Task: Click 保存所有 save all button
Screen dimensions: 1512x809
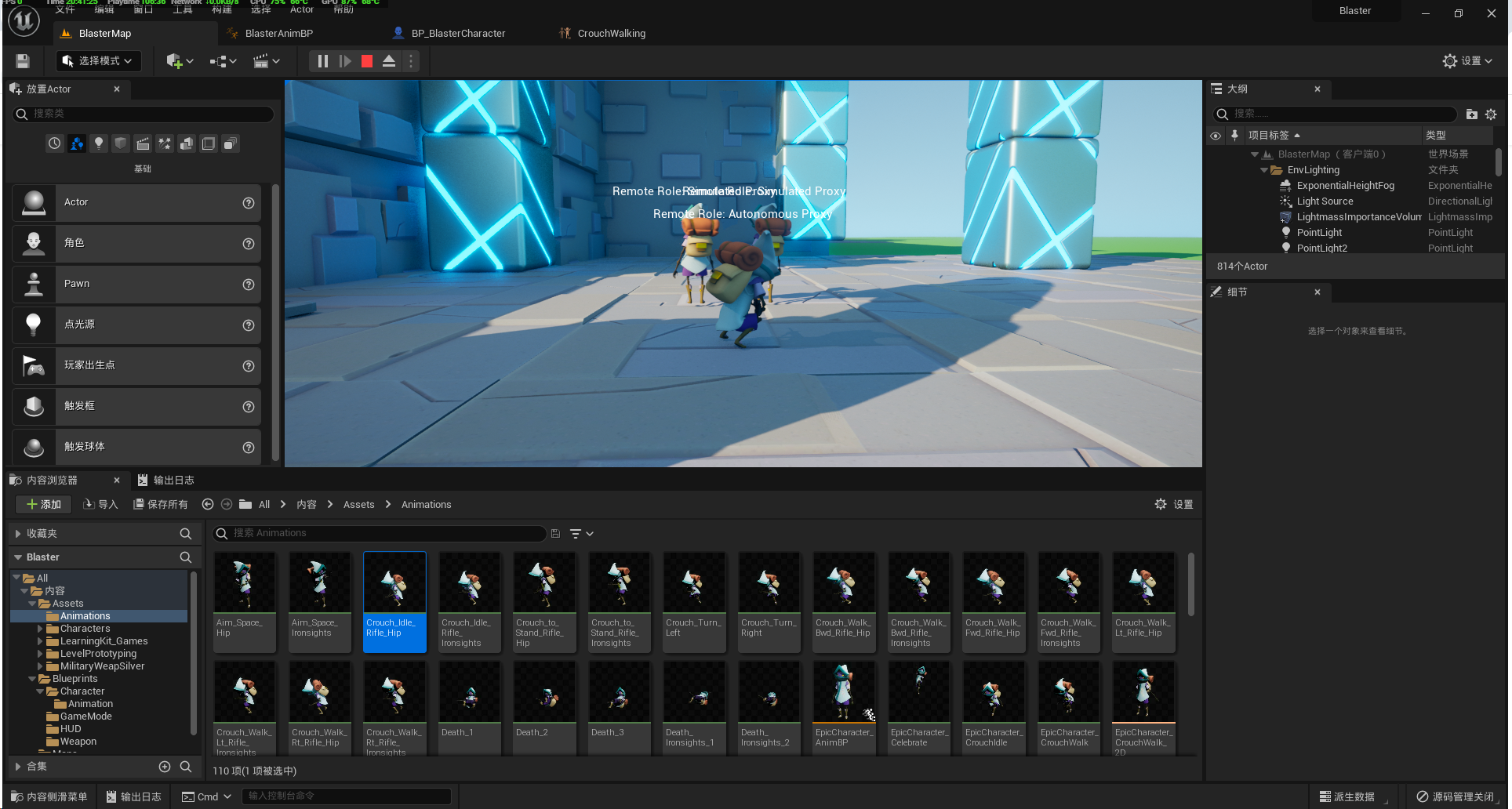Action: click(x=161, y=505)
